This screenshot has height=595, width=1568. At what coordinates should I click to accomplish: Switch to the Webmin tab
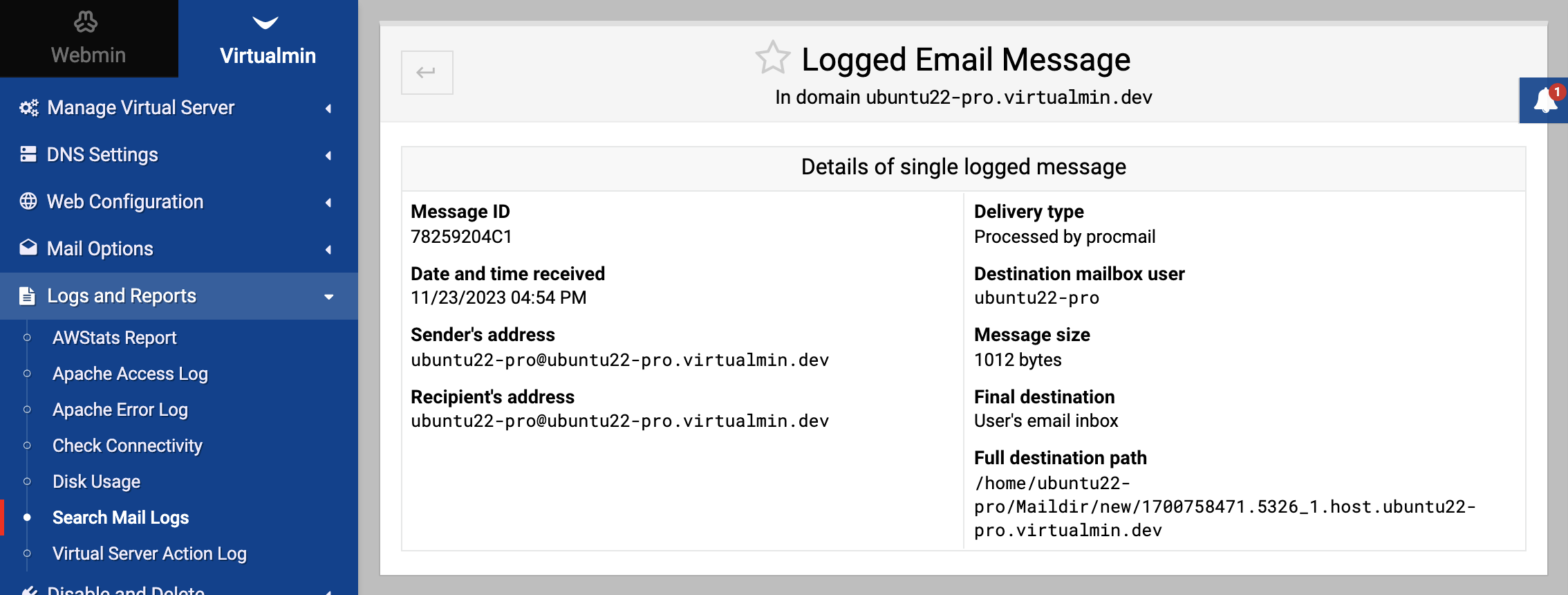[89, 39]
